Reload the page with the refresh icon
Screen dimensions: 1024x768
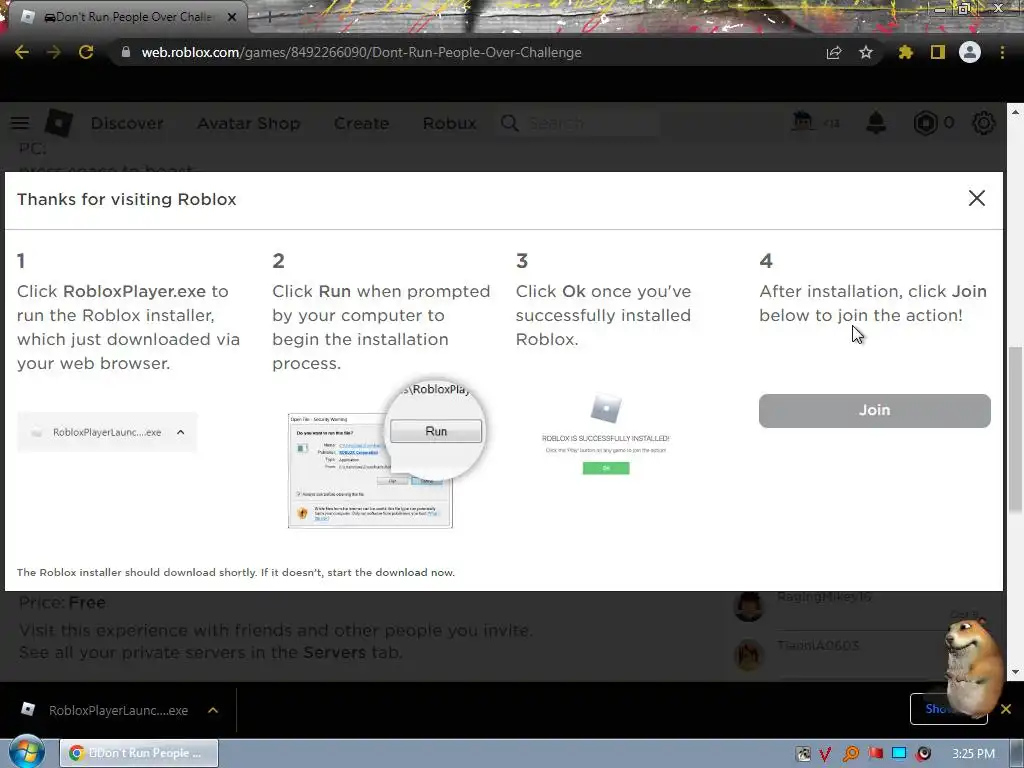click(86, 52)
